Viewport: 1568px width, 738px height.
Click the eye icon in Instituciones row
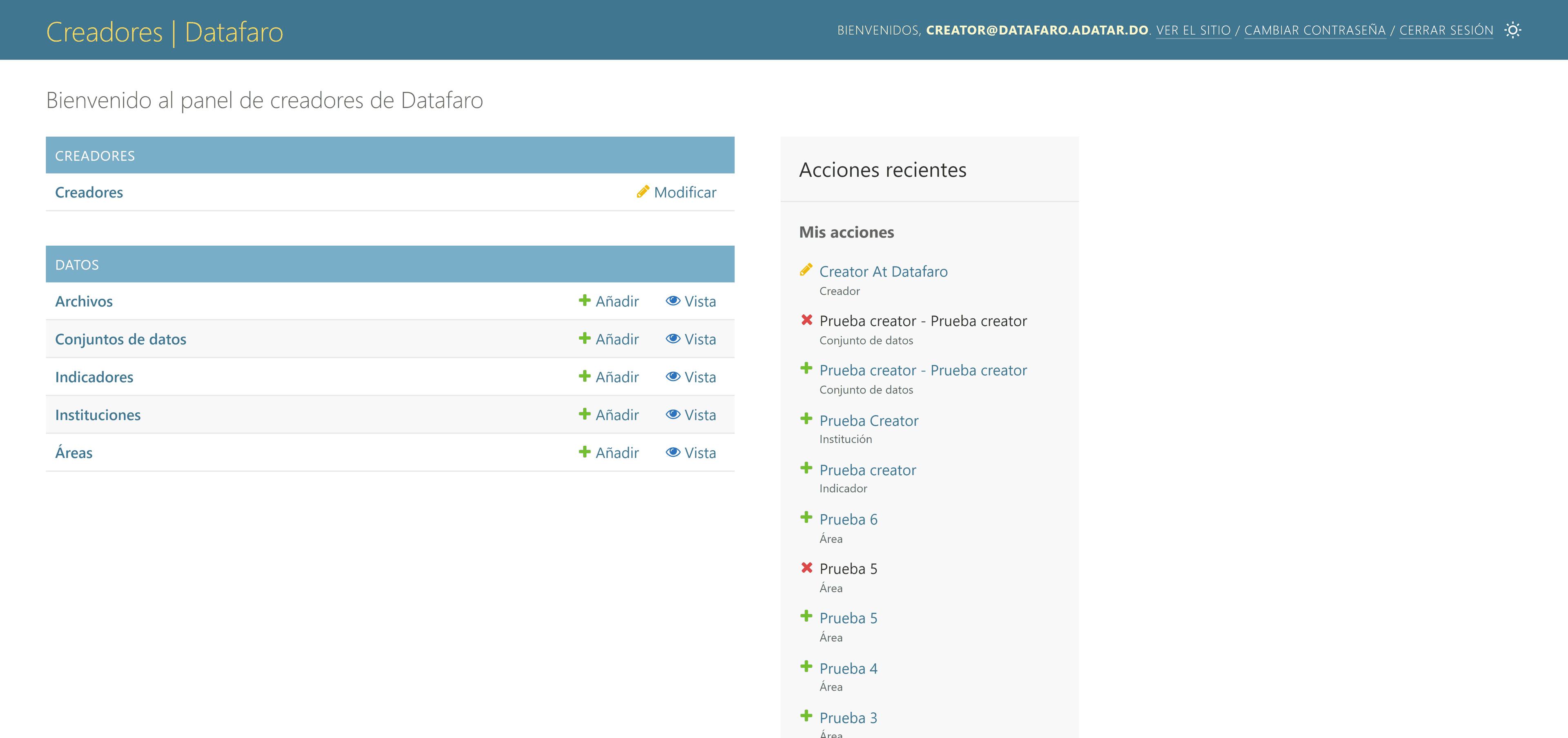[x=673, y=414]
